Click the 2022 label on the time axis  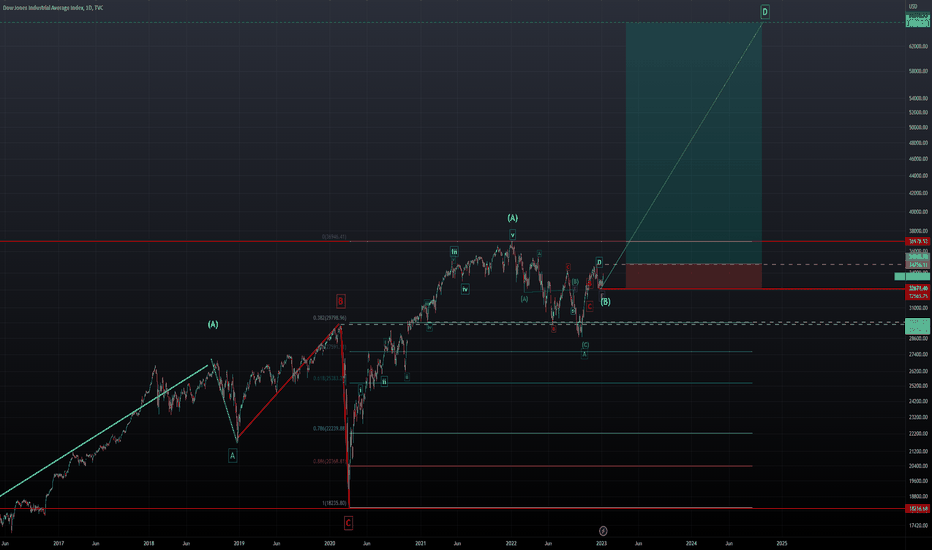[511, 543]
